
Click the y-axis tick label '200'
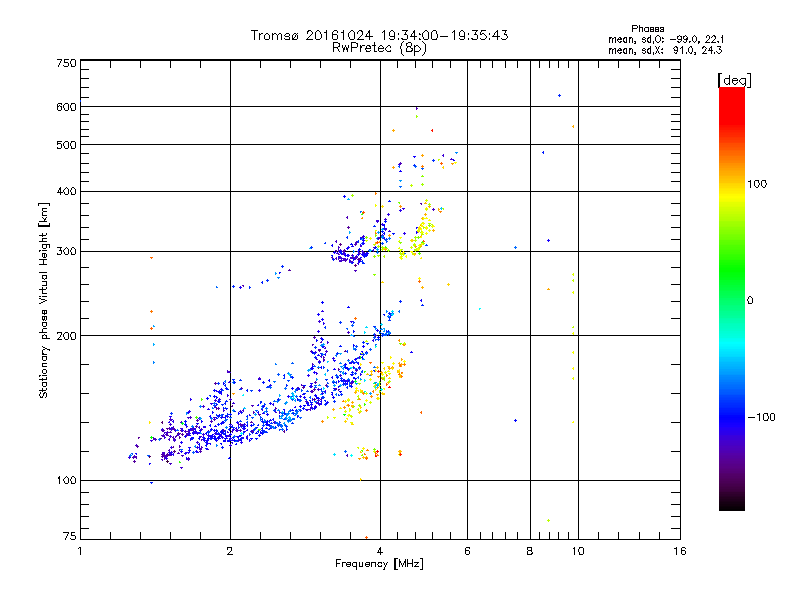67,336
